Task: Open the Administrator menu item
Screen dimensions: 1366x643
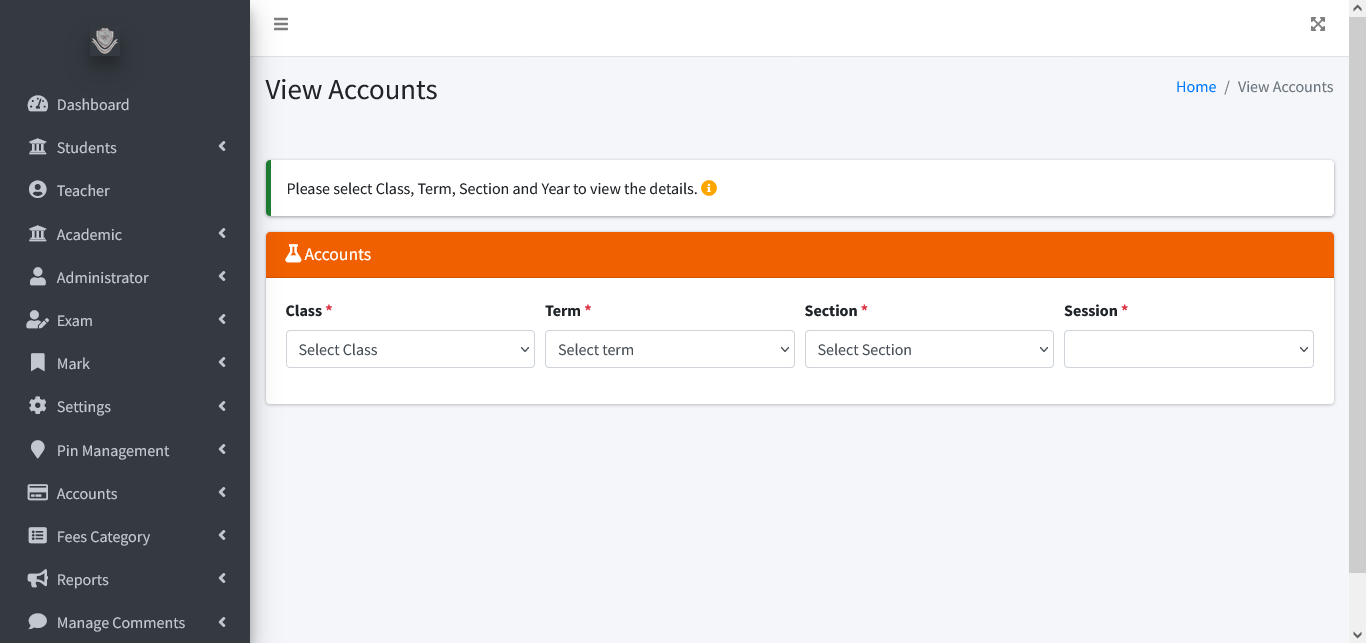Action: [x=125, y=277]
